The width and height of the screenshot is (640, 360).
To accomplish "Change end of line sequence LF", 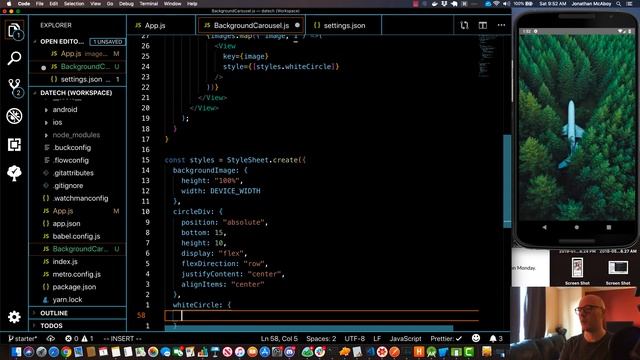I will (377, 338).
